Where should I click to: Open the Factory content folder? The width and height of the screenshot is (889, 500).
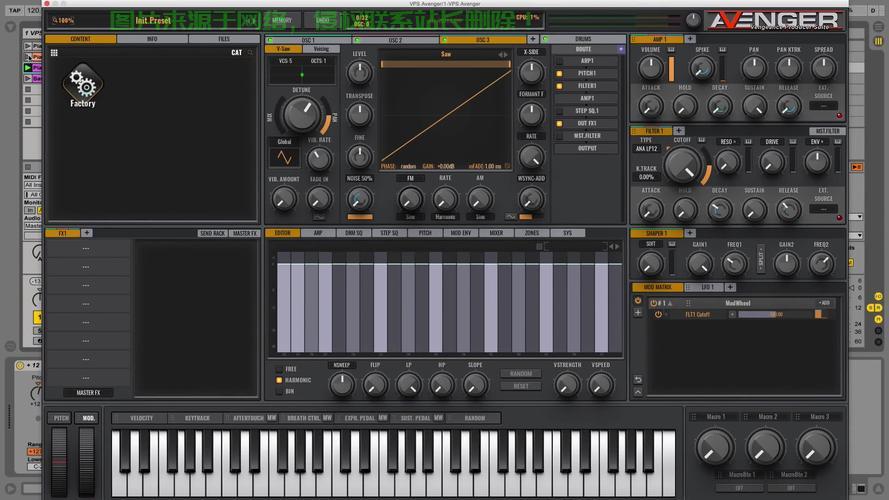[83, 86]
